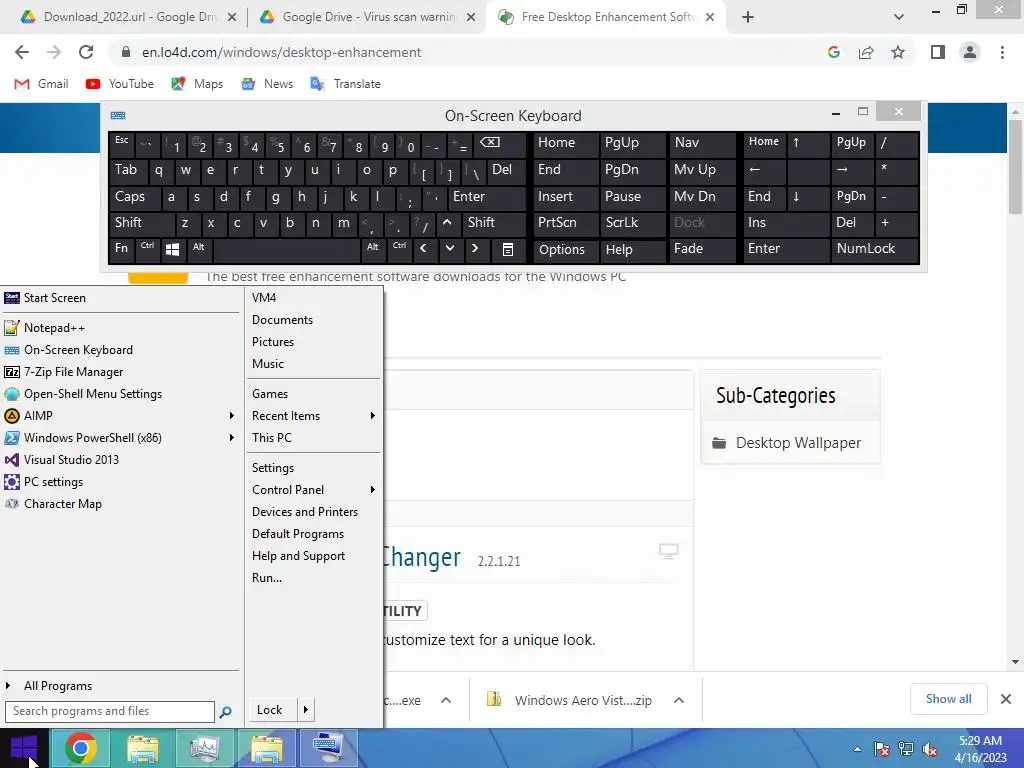Click the left arrow key beside right Ctrl

click(x=424, y=249)
